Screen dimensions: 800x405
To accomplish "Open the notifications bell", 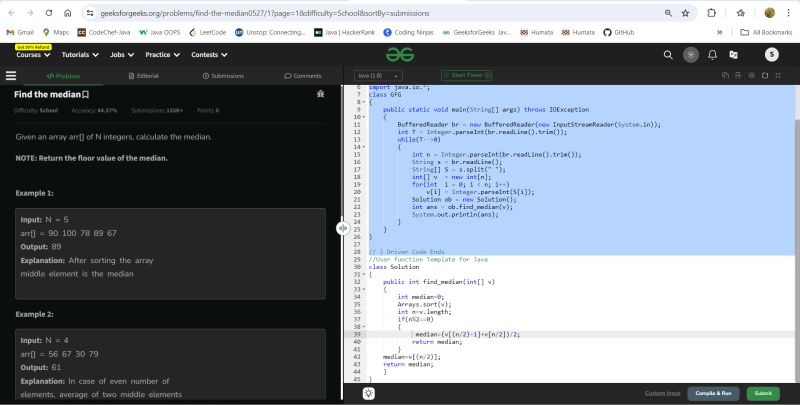I will [x=711, y=54].
